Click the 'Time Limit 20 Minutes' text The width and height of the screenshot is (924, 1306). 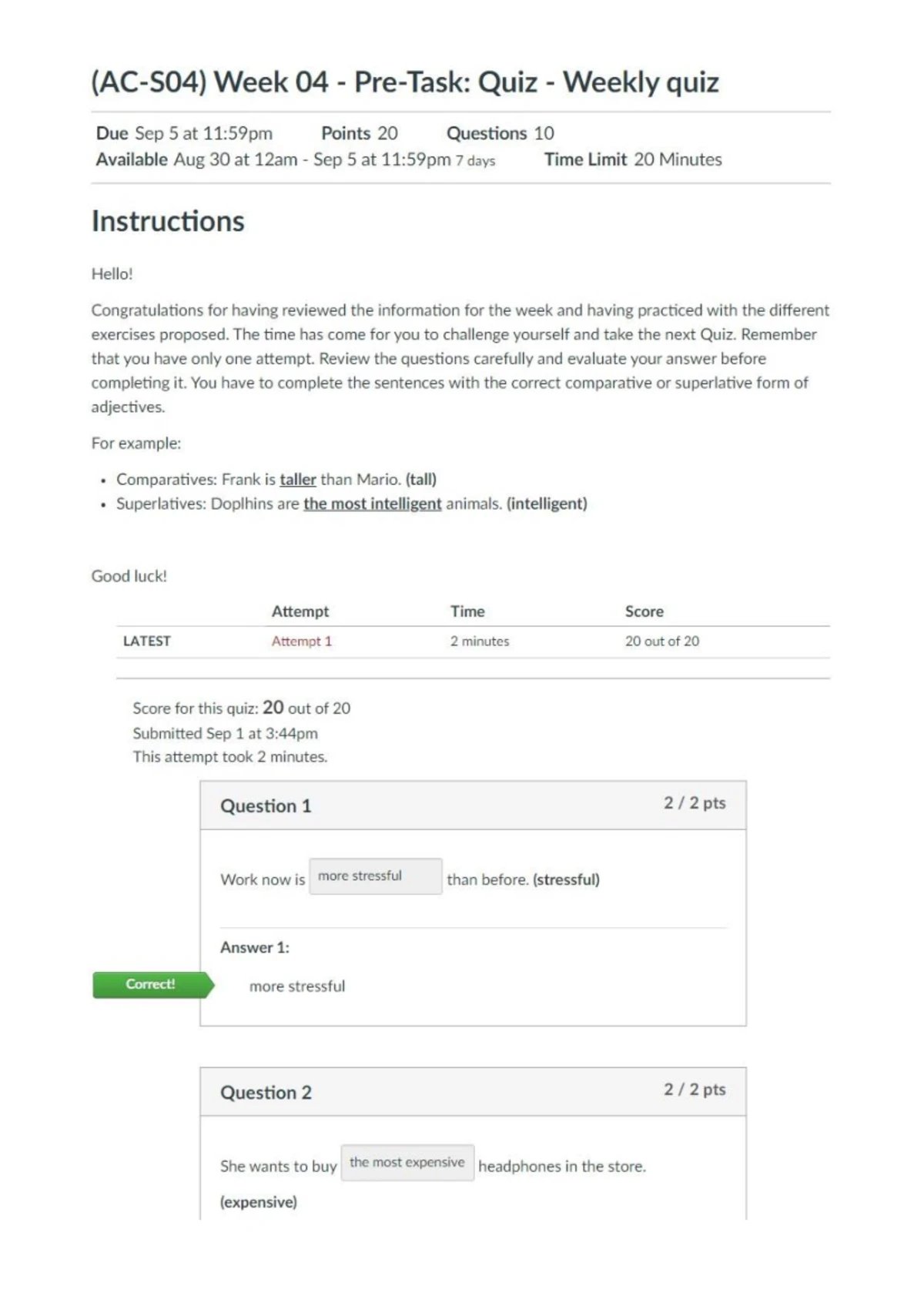633,159
